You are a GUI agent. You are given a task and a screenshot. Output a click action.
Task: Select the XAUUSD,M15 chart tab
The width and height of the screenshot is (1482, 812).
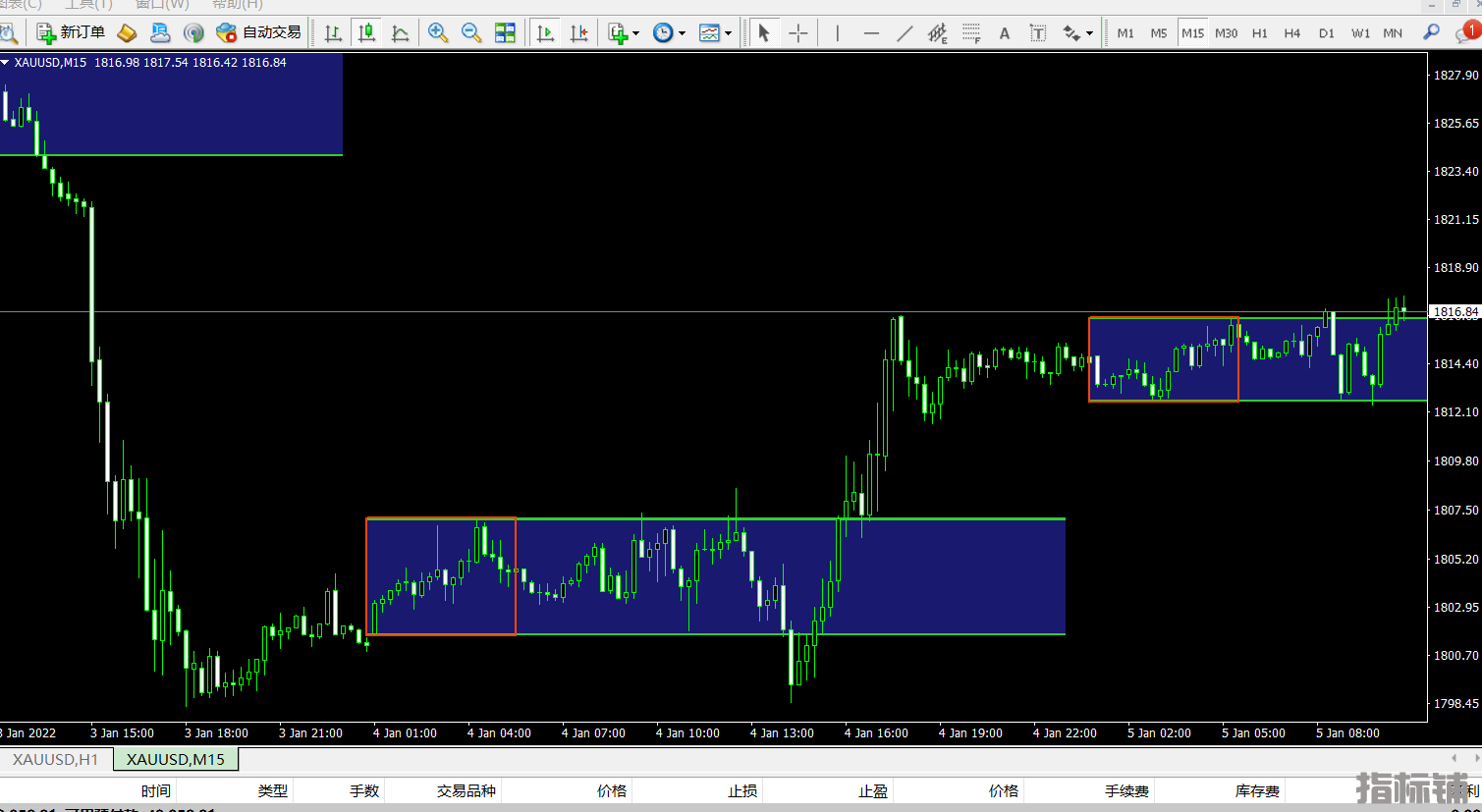tap(176, 759)
